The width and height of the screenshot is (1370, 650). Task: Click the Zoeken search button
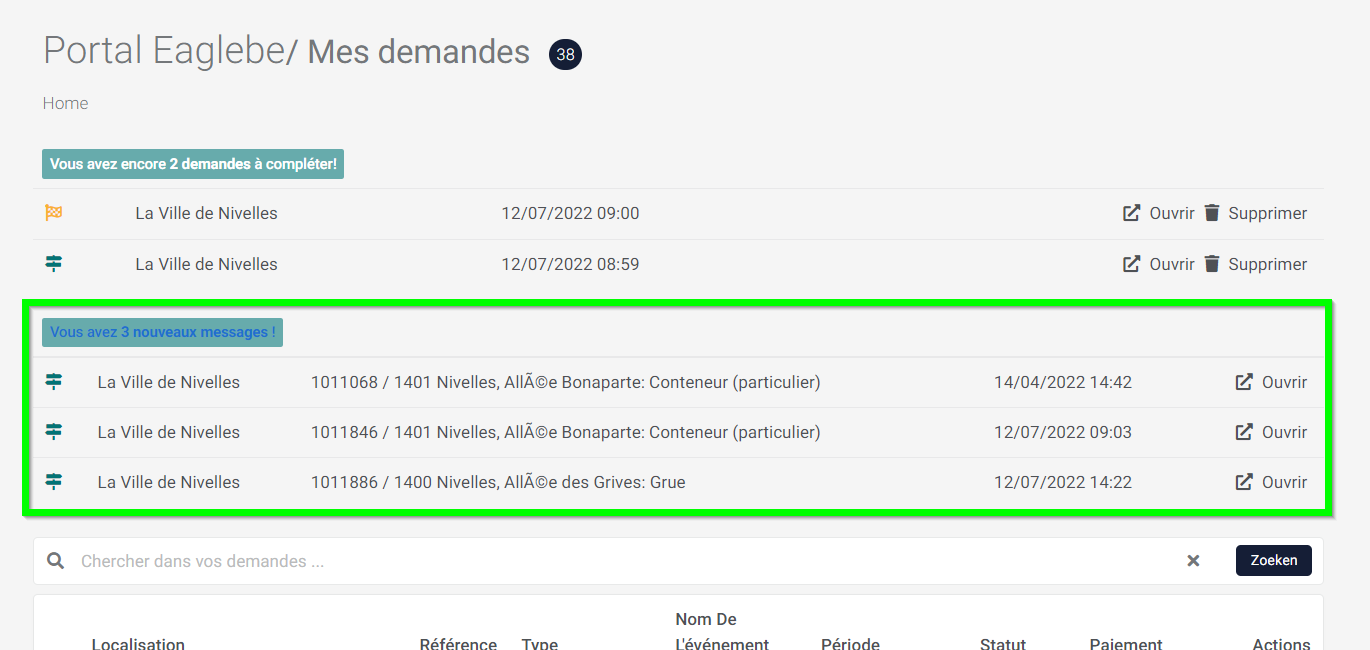click(x=1274, y=561)
